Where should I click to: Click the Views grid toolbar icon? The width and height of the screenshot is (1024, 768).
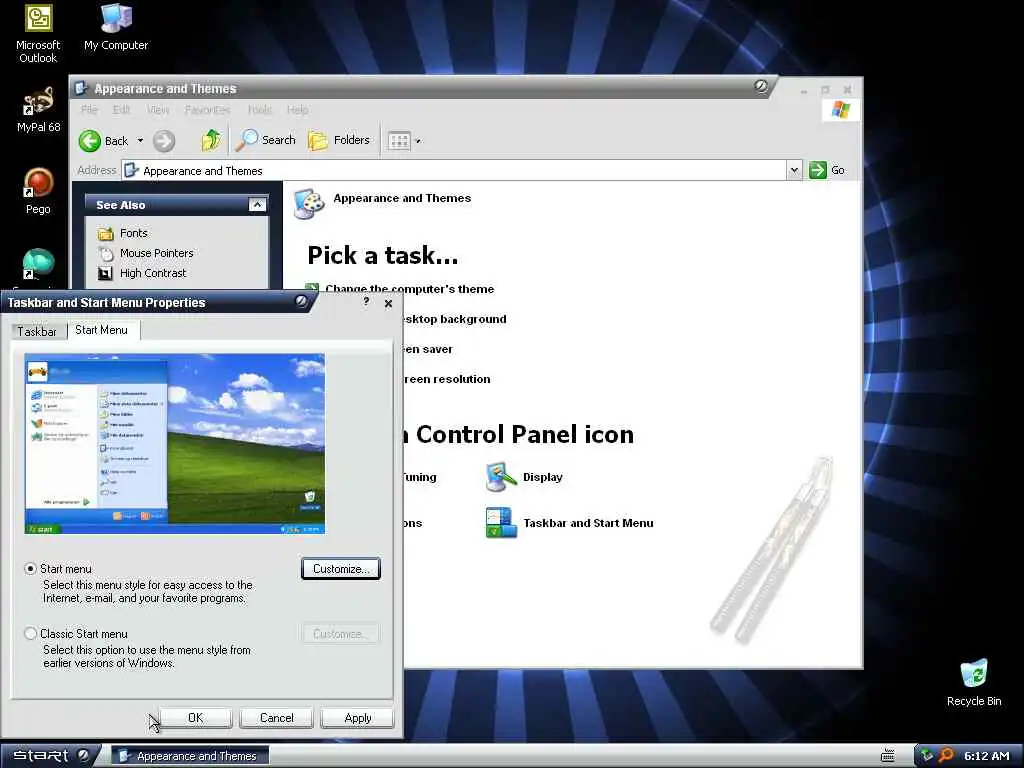point(399,140)
